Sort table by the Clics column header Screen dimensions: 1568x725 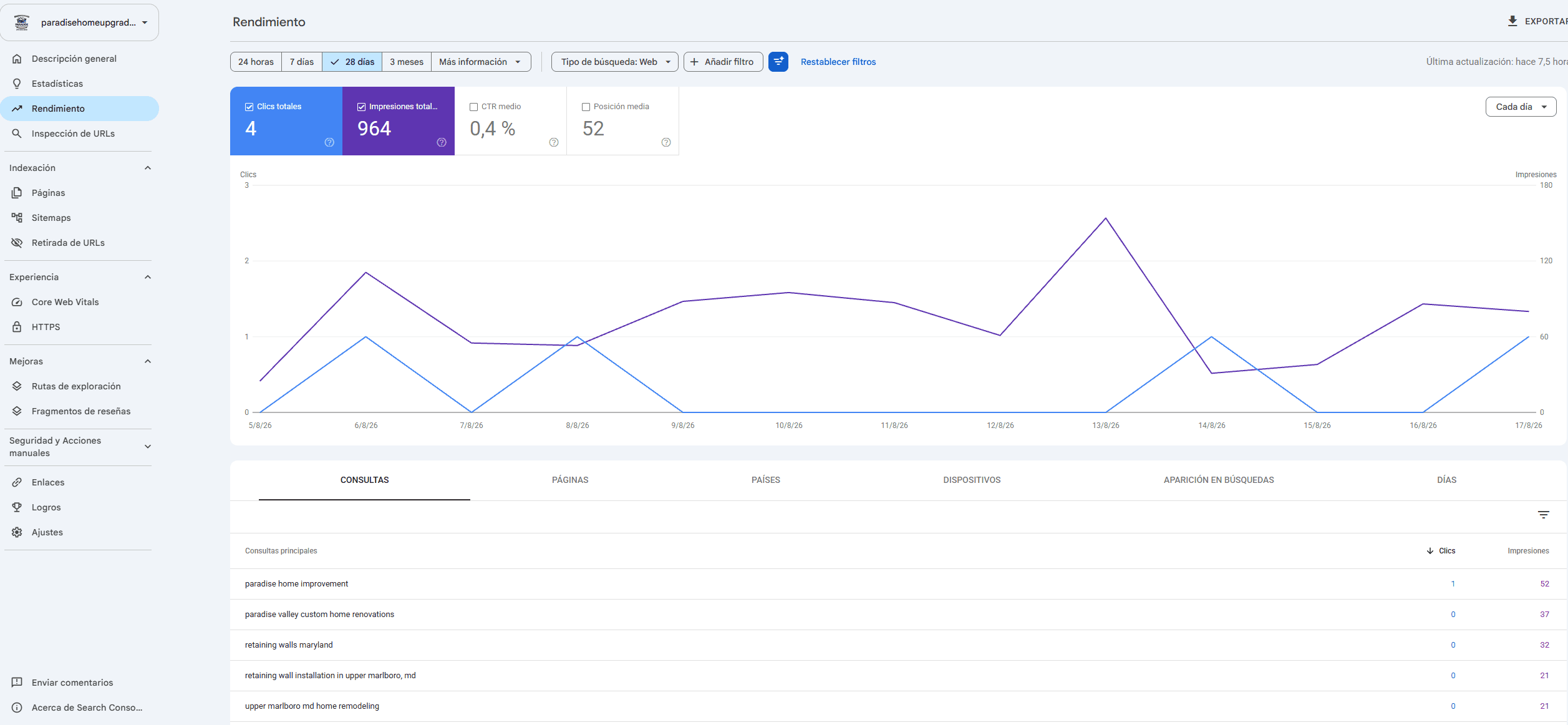click(1441, 551)
